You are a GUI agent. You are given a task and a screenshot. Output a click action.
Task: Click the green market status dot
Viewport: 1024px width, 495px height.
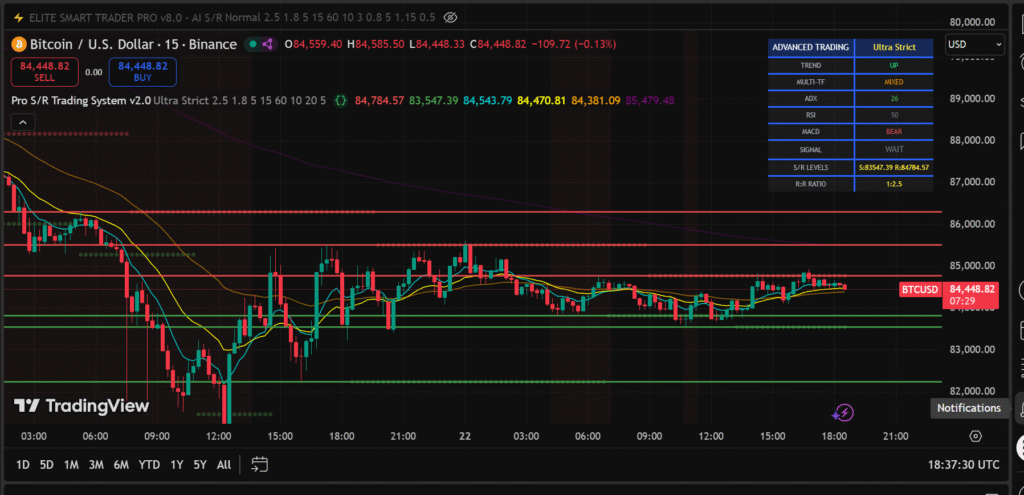coord(253,44)
